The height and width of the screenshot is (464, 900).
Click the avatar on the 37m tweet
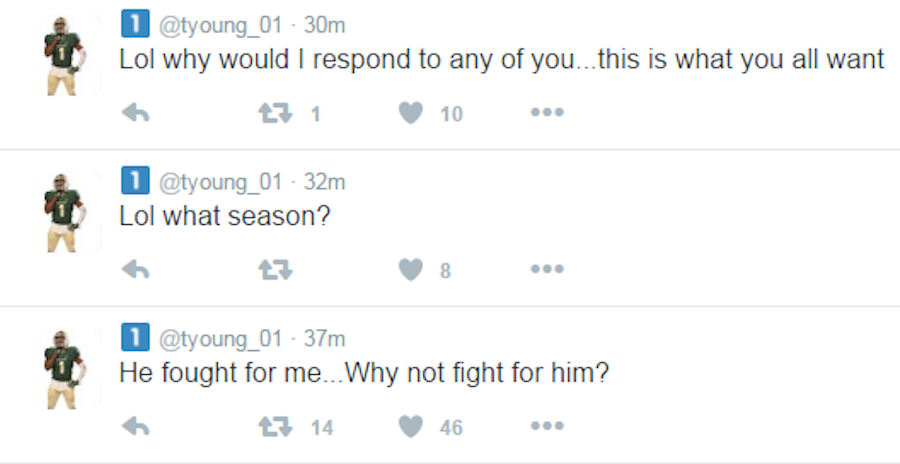click(x=62, y=370)
